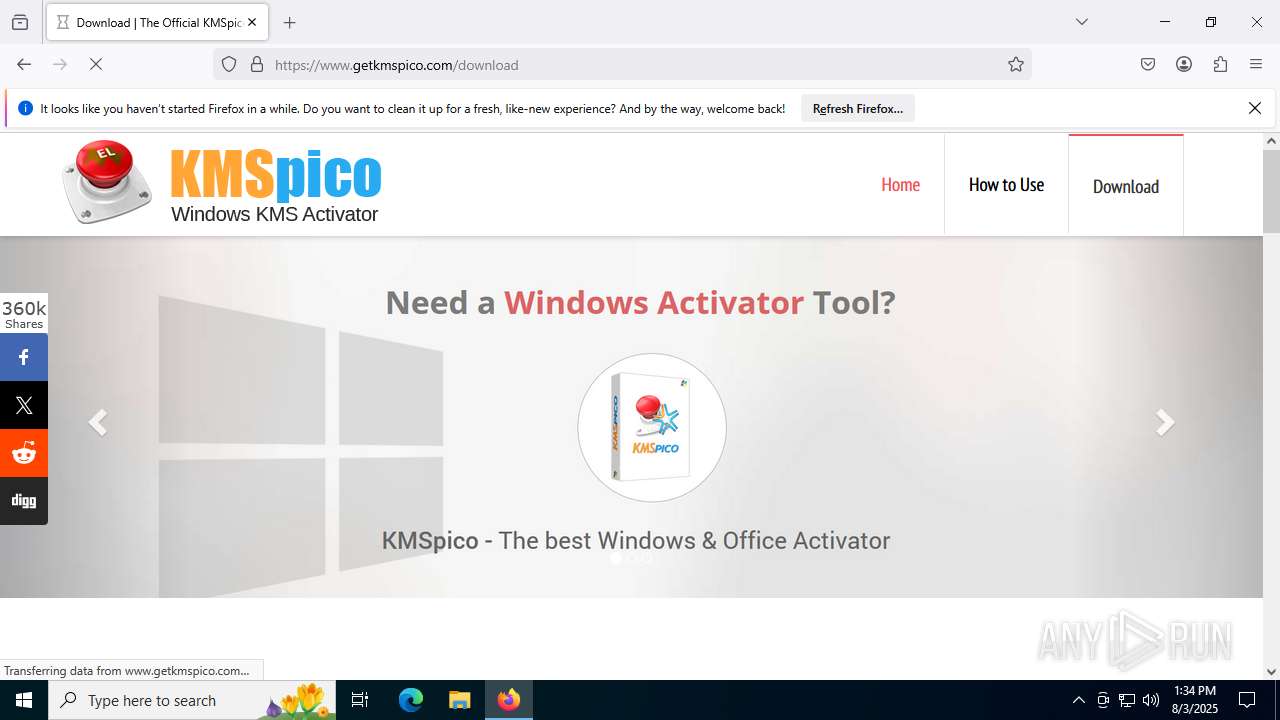Viewport: 1280px width, 720px height.
Task: Launch Microsoft Edge from the taskbar
Action: click(411, 700)
